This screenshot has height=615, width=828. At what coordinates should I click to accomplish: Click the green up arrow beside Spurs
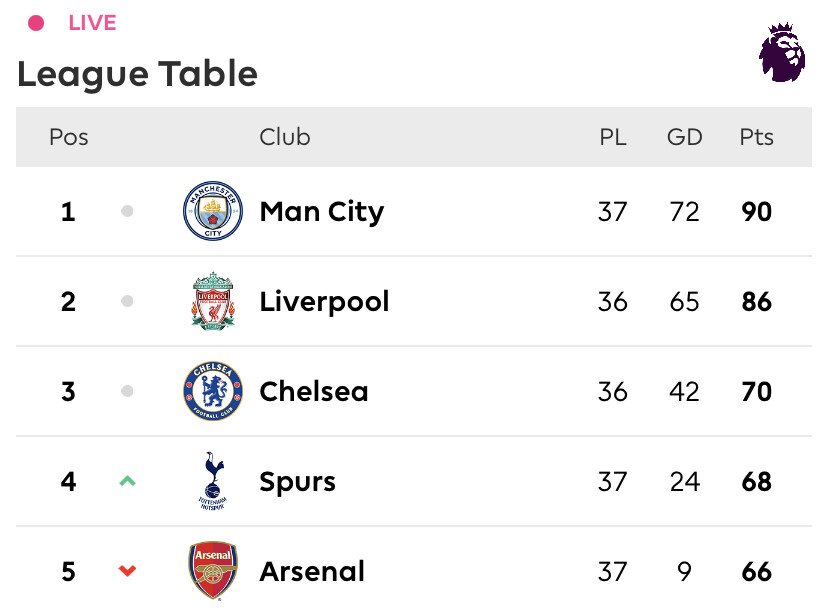coord(127,481)
